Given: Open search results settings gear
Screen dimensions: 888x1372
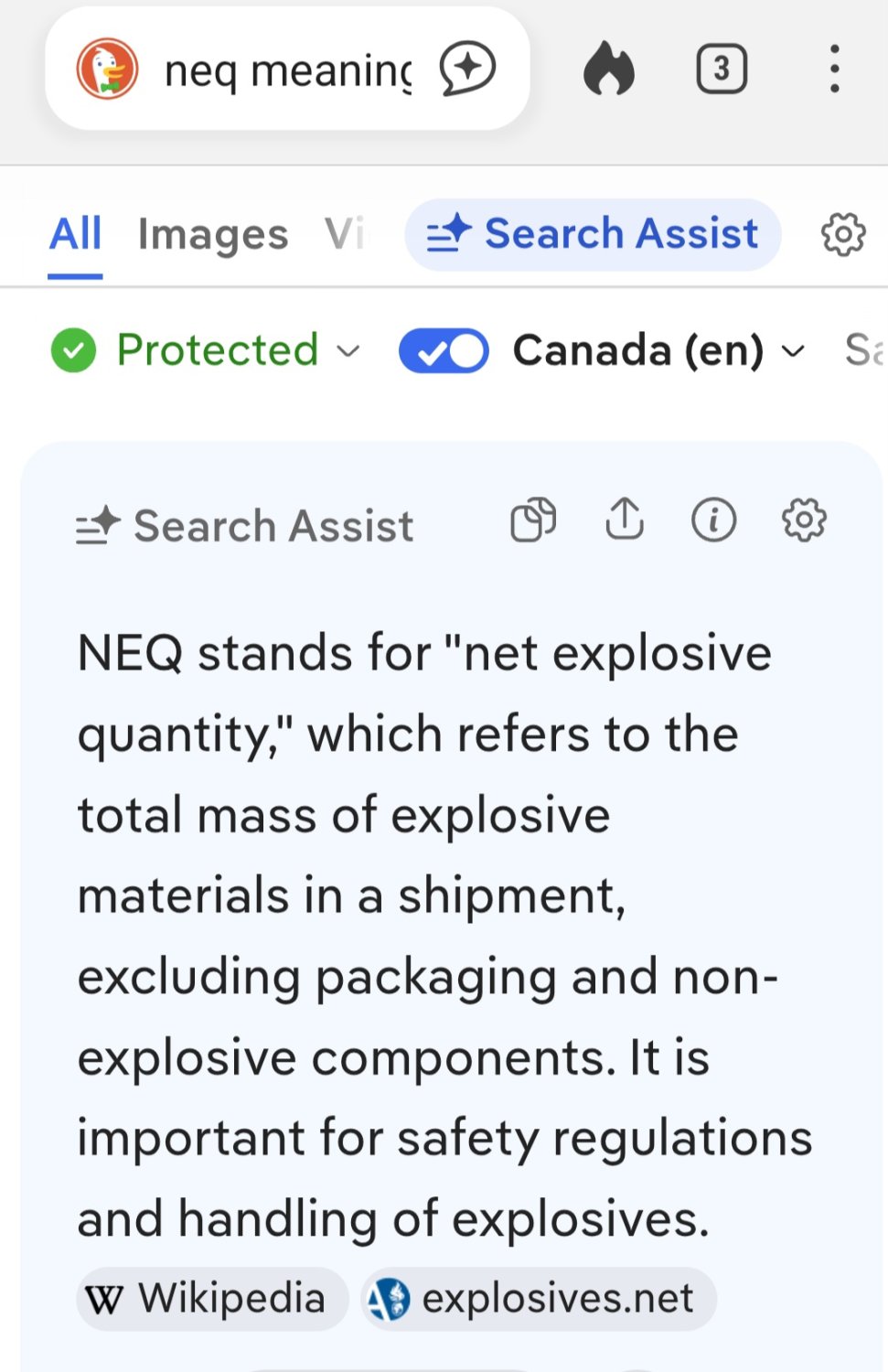Looking at the screenshot, I should coord(842,233).
